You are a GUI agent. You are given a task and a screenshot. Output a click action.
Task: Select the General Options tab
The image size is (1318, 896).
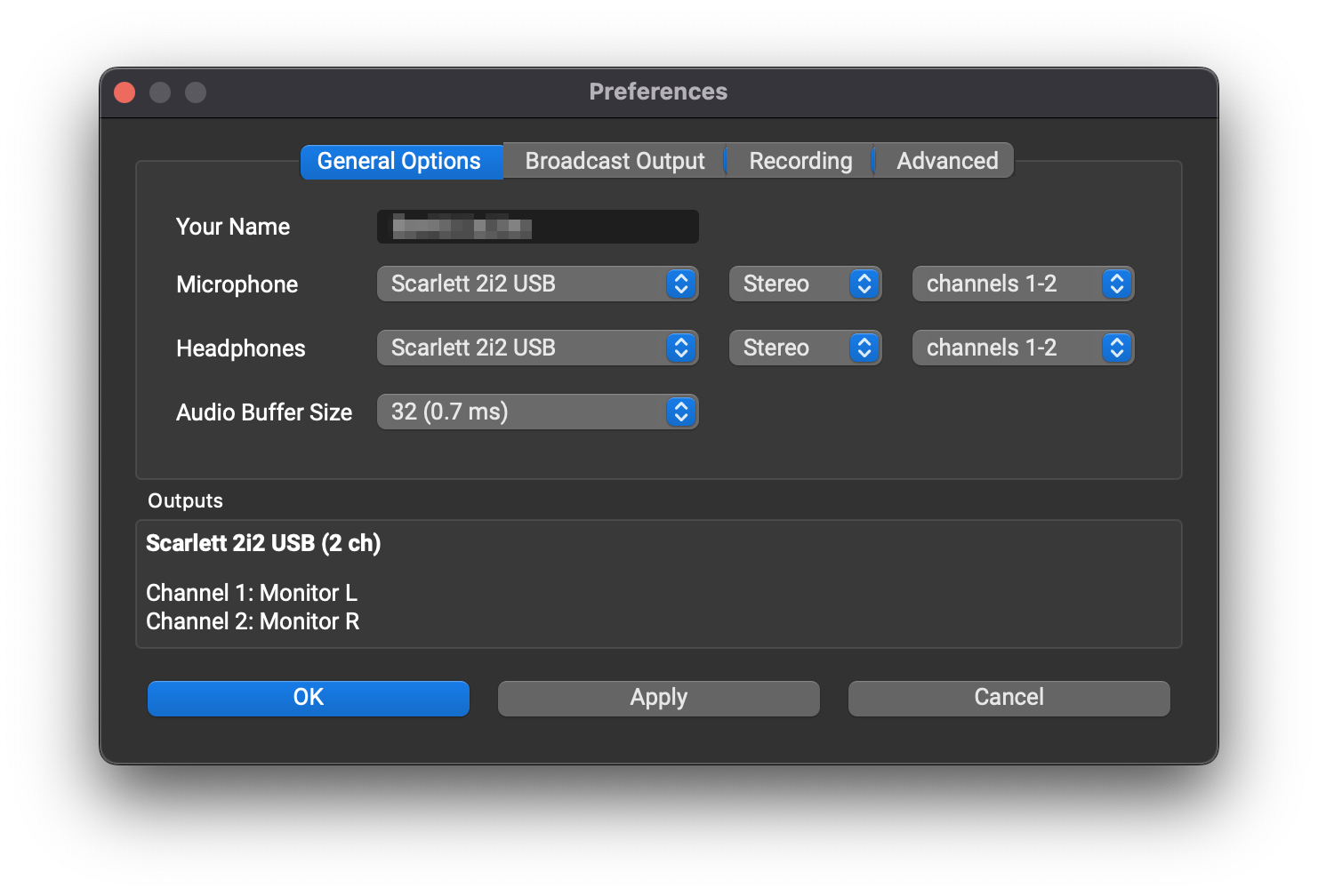(x=399, y=161)
